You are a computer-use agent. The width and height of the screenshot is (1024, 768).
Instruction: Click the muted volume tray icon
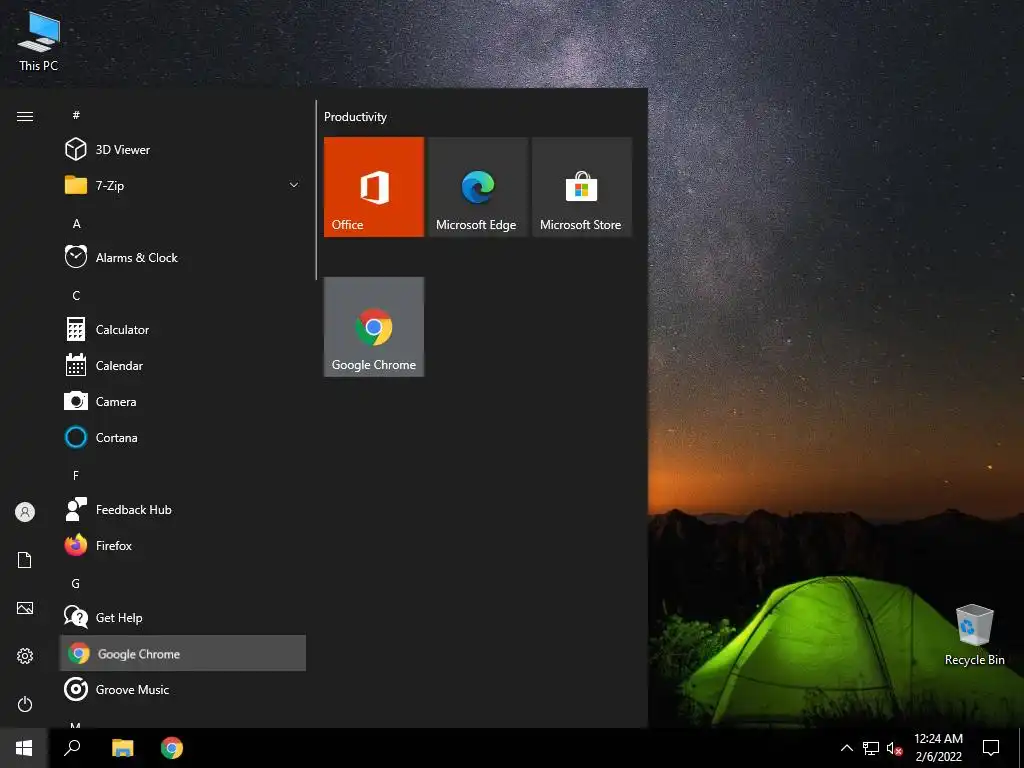pyautogui.click(x=894, y=748)
